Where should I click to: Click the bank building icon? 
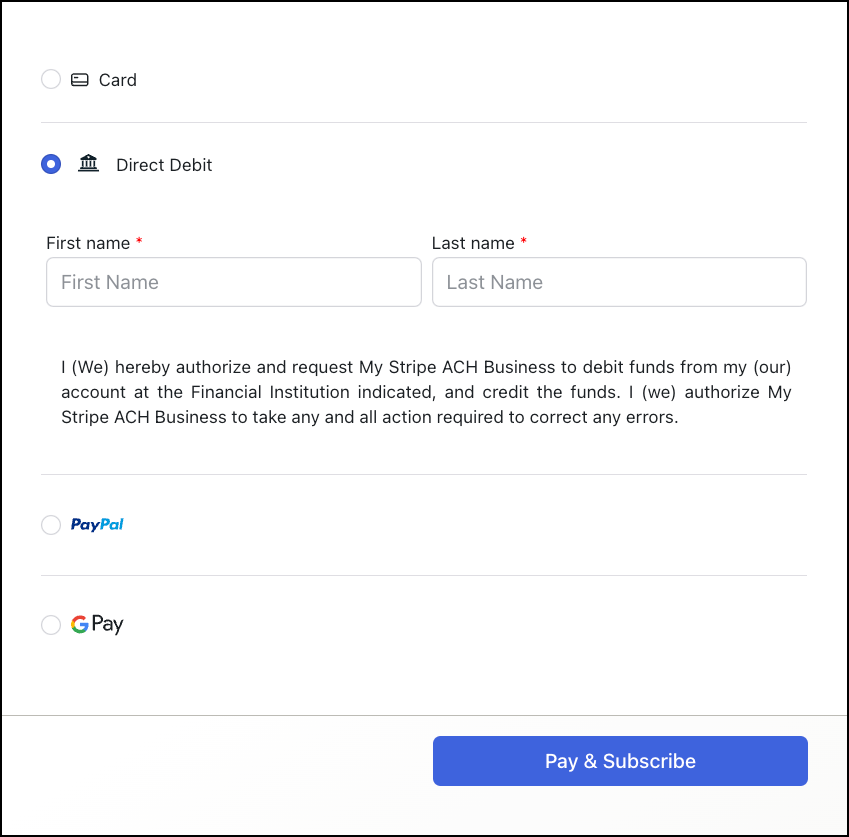(88, 163)
